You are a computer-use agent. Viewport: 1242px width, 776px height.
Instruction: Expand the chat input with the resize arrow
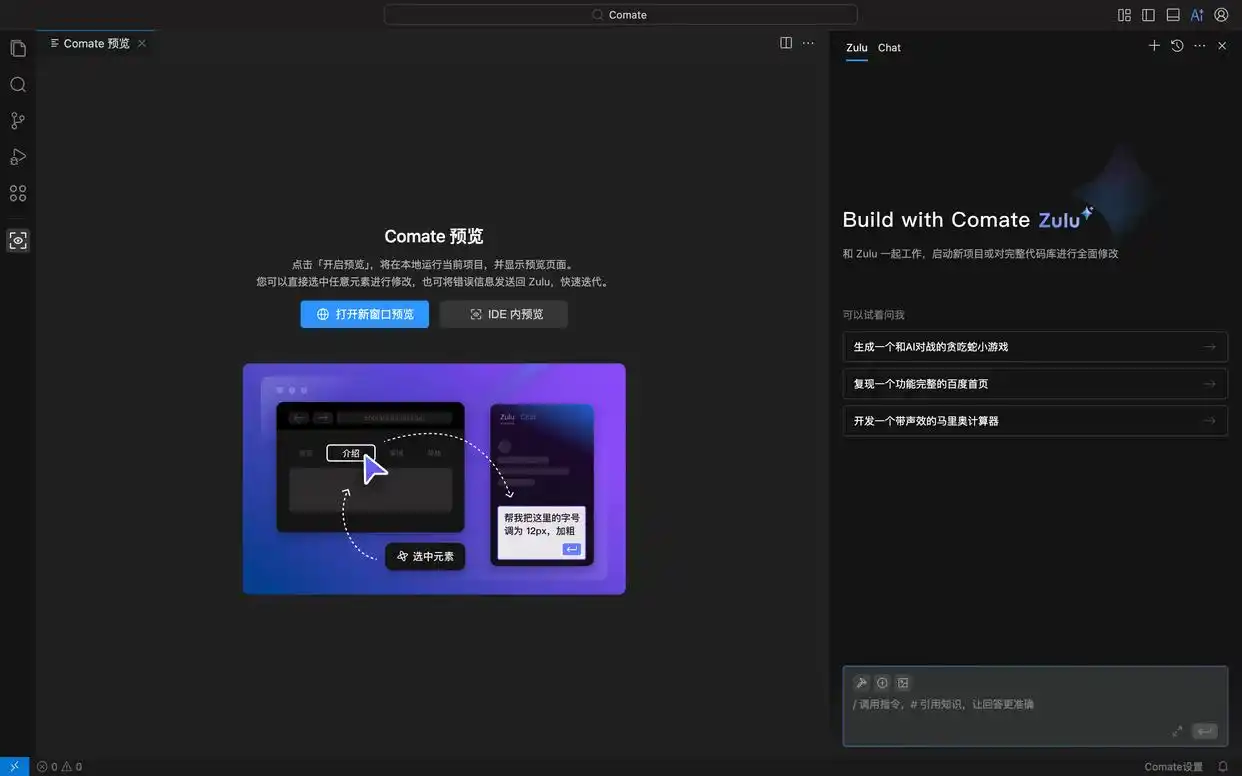coord(1177,731)
